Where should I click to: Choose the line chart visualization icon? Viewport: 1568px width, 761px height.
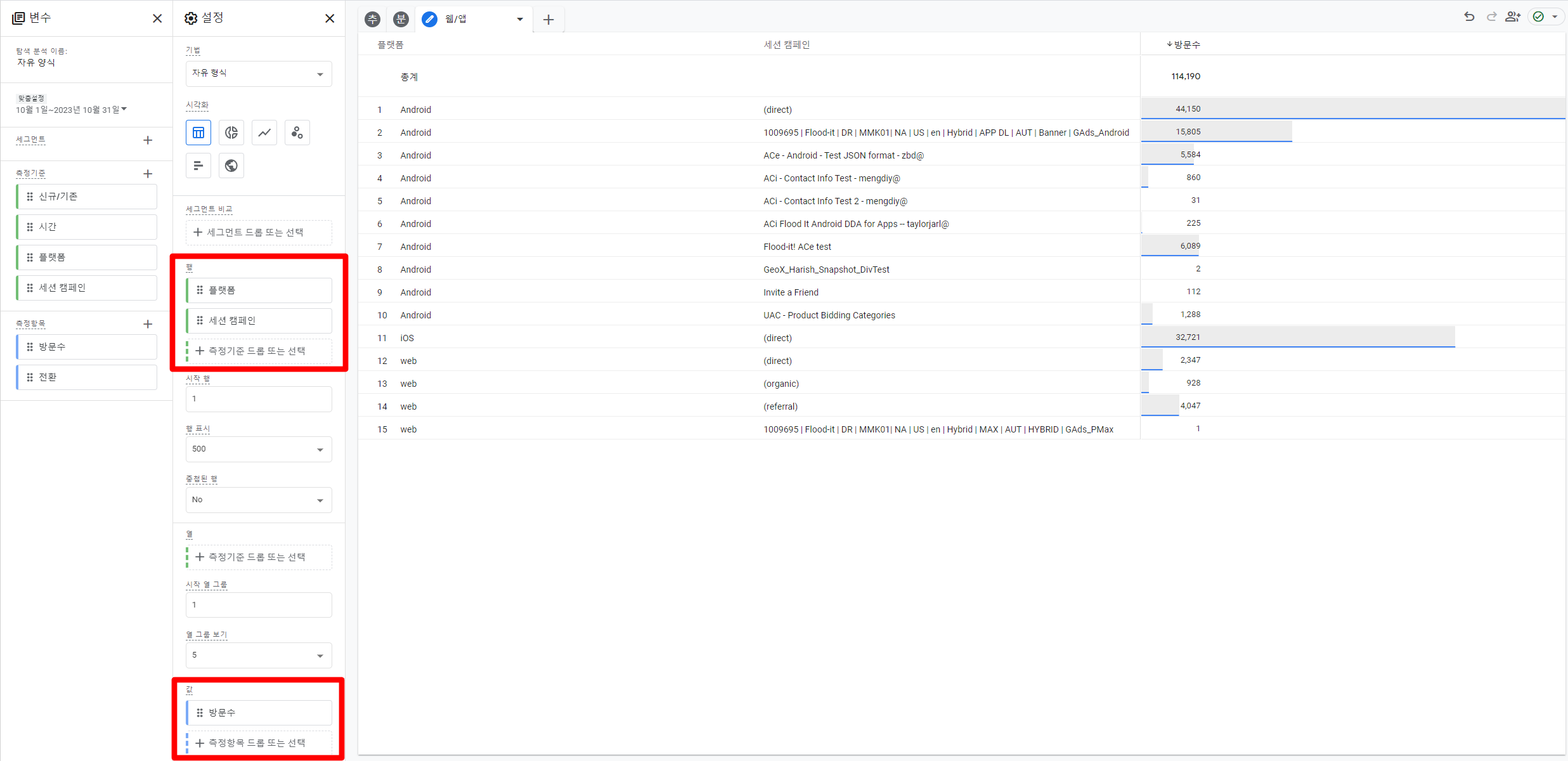(264, 133)
